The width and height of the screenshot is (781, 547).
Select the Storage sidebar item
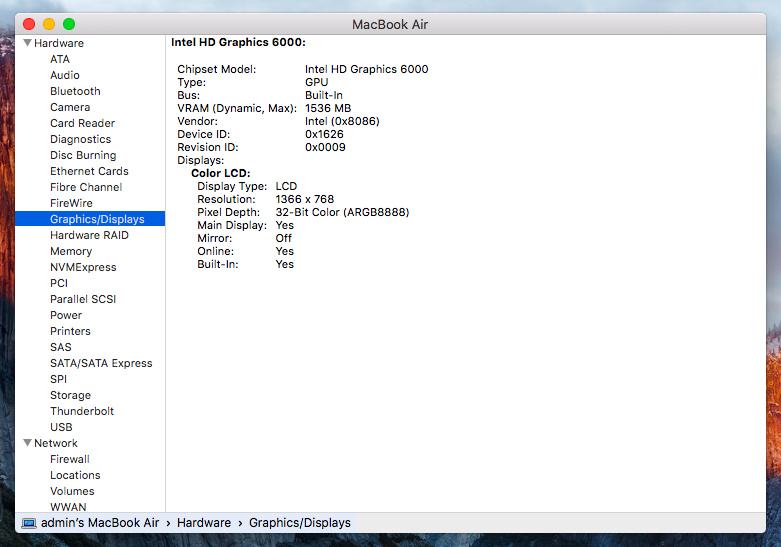coord(70,395)
